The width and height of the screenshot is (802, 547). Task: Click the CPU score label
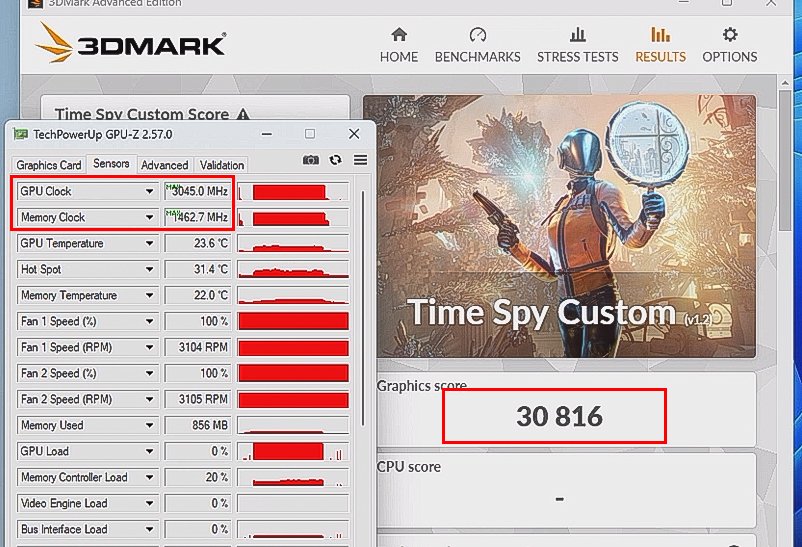click(409, 467)
